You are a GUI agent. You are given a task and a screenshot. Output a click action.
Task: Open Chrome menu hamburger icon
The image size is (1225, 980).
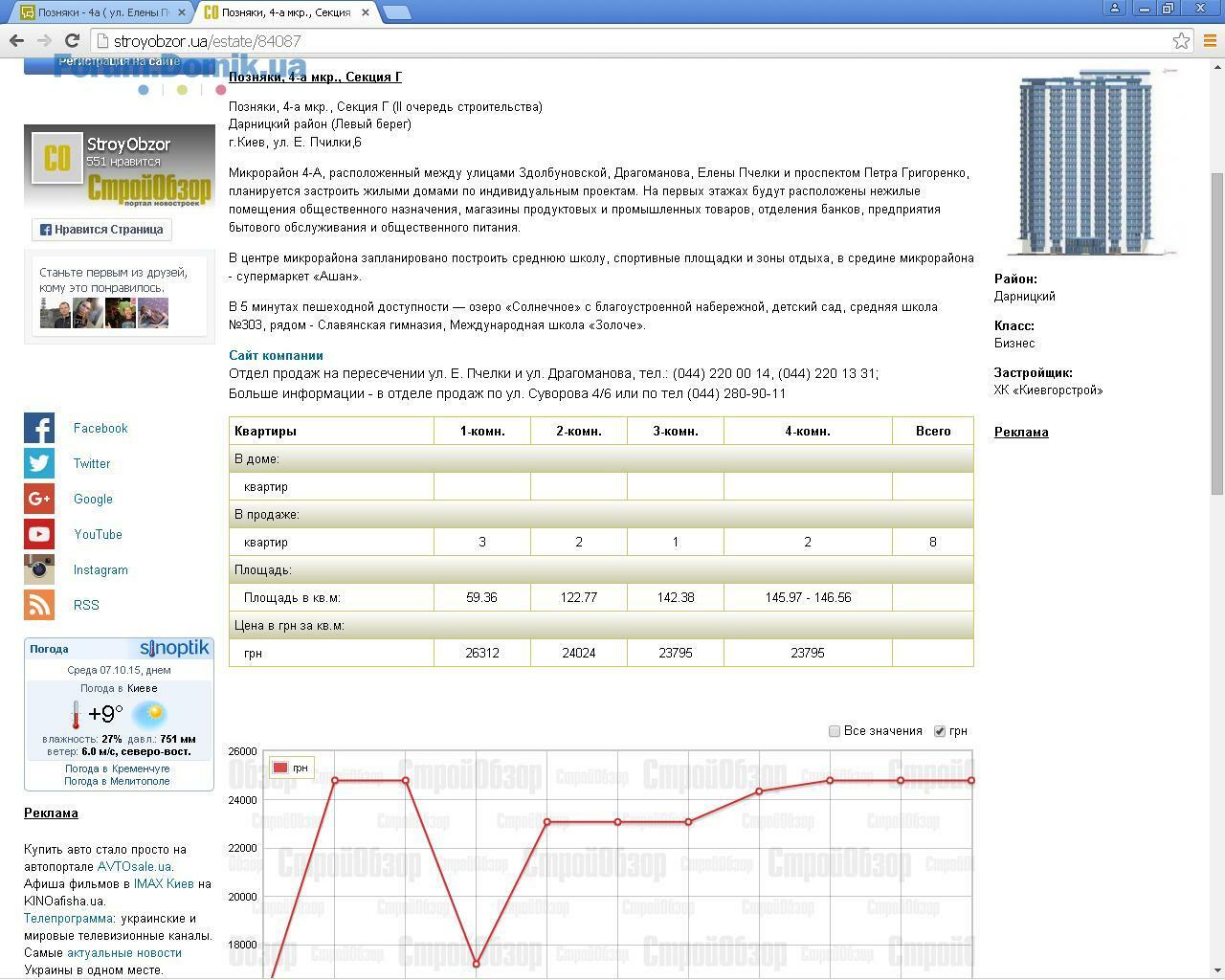click(x=1209, y=41)
